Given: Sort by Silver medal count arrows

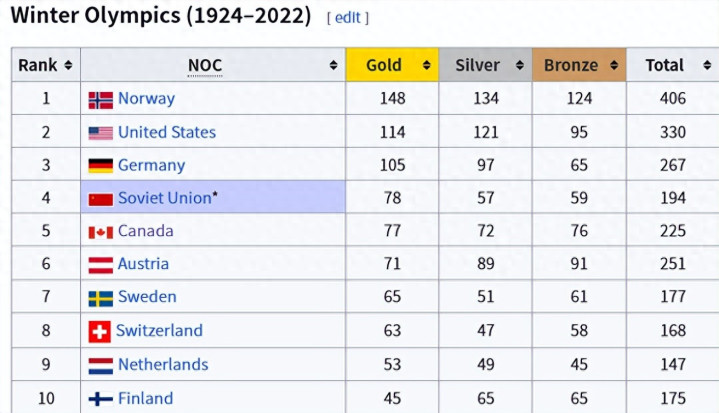Looking at the screenshot, I should (x=520, y=66).
